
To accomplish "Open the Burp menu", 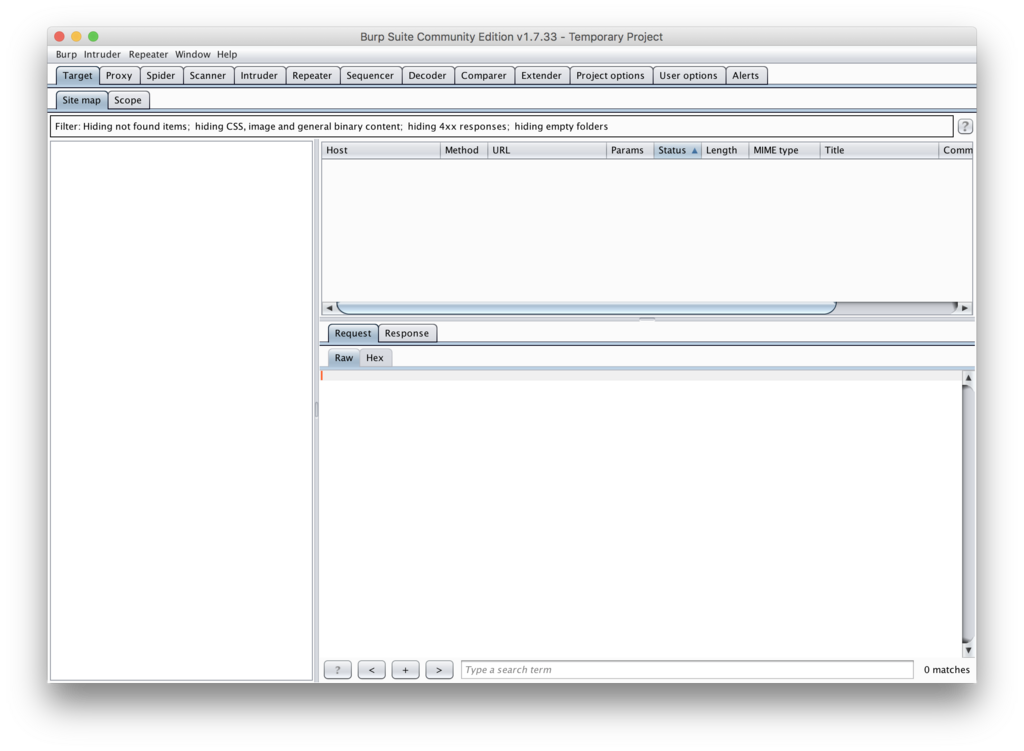I will coord(66,54).
